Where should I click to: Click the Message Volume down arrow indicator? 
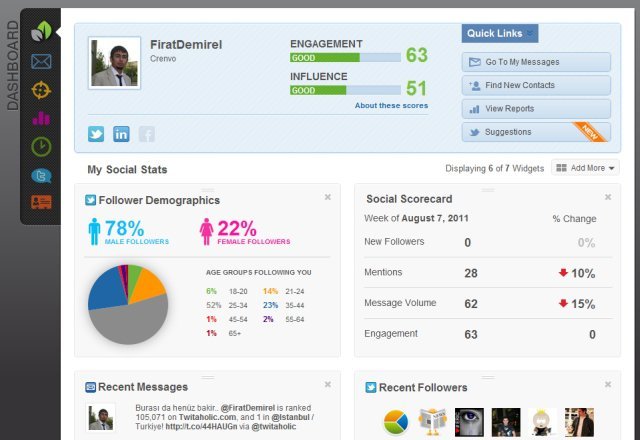[x=563, y=303]
